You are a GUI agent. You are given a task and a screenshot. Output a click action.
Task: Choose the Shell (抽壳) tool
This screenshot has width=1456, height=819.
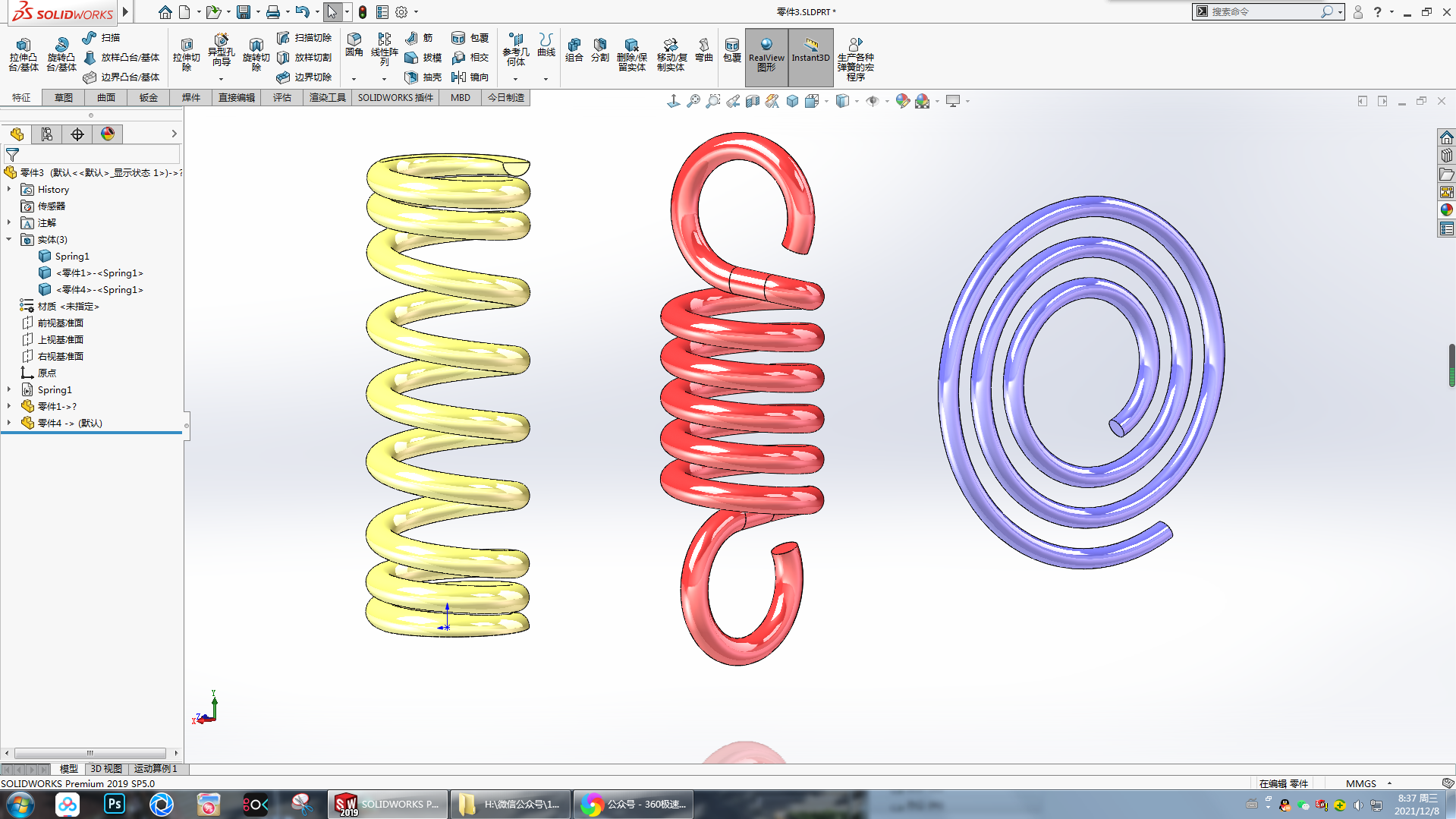point(423,77)
